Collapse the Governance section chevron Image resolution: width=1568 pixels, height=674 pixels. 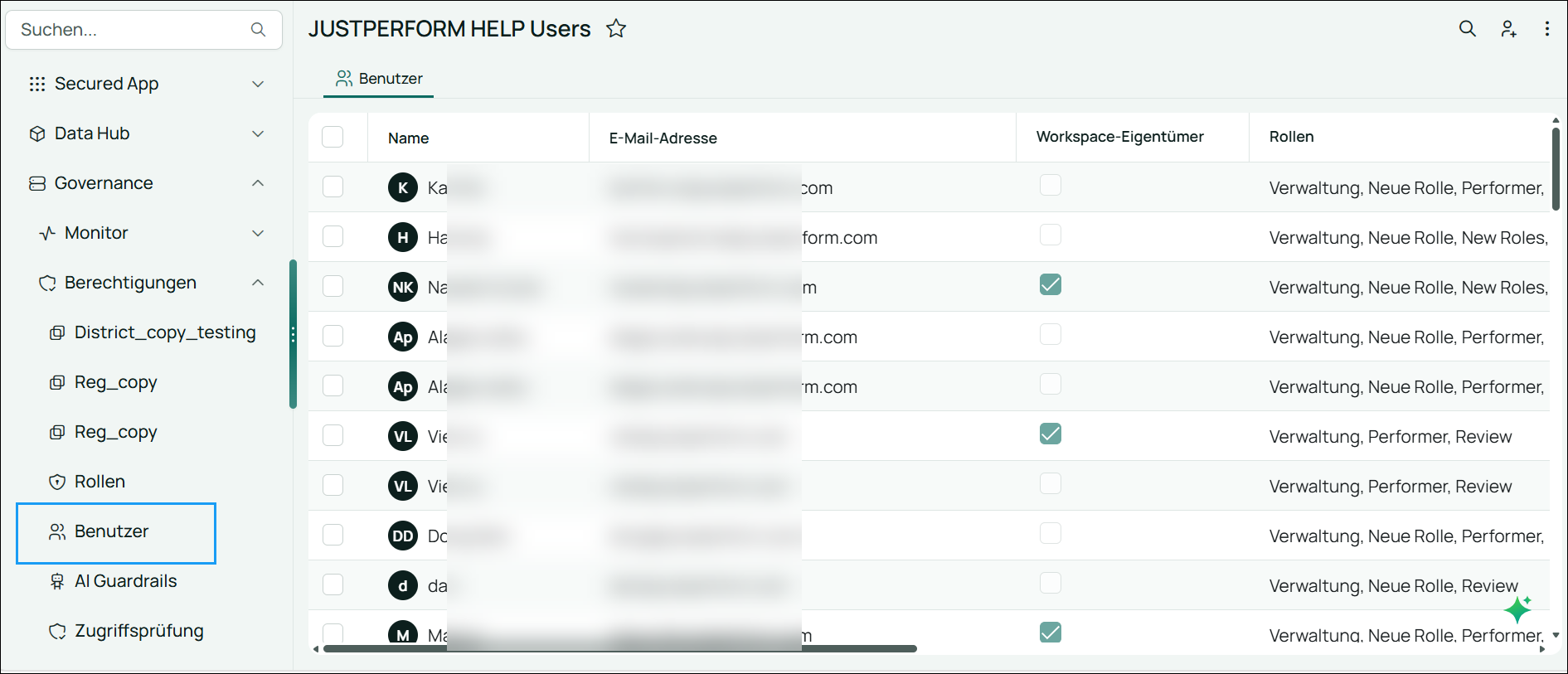[x=258, y=183]
